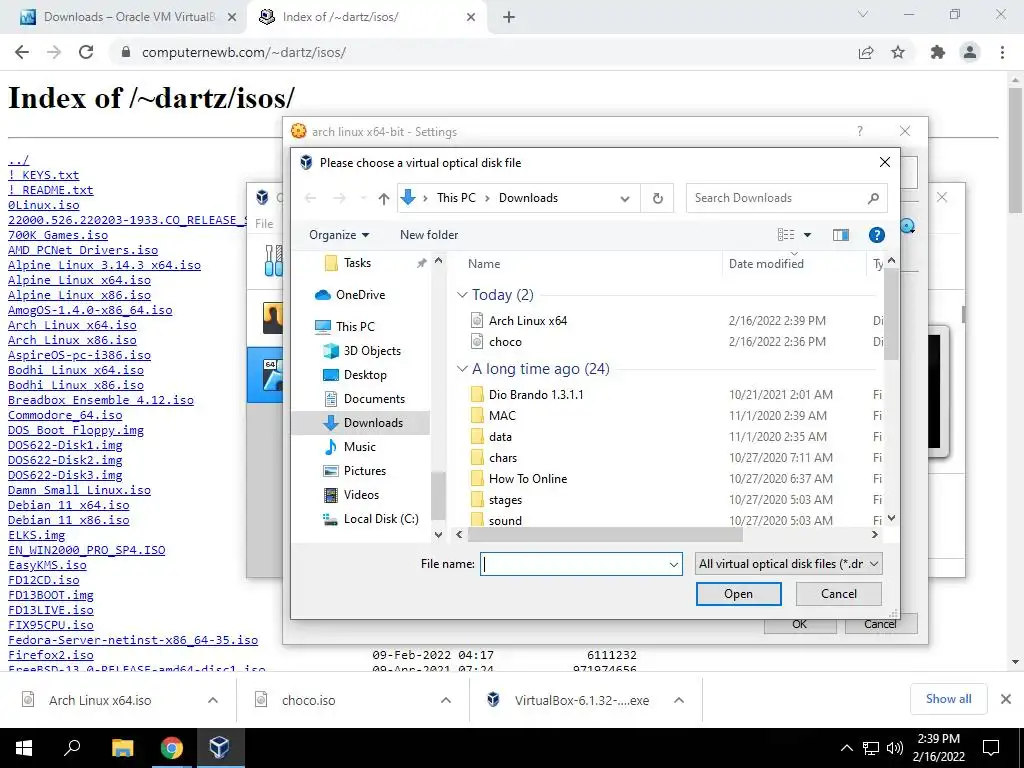This screenshot has height=768, width=1024.
Task: Click Cancel in the file chooser dialog
Action: coord(839,594)
